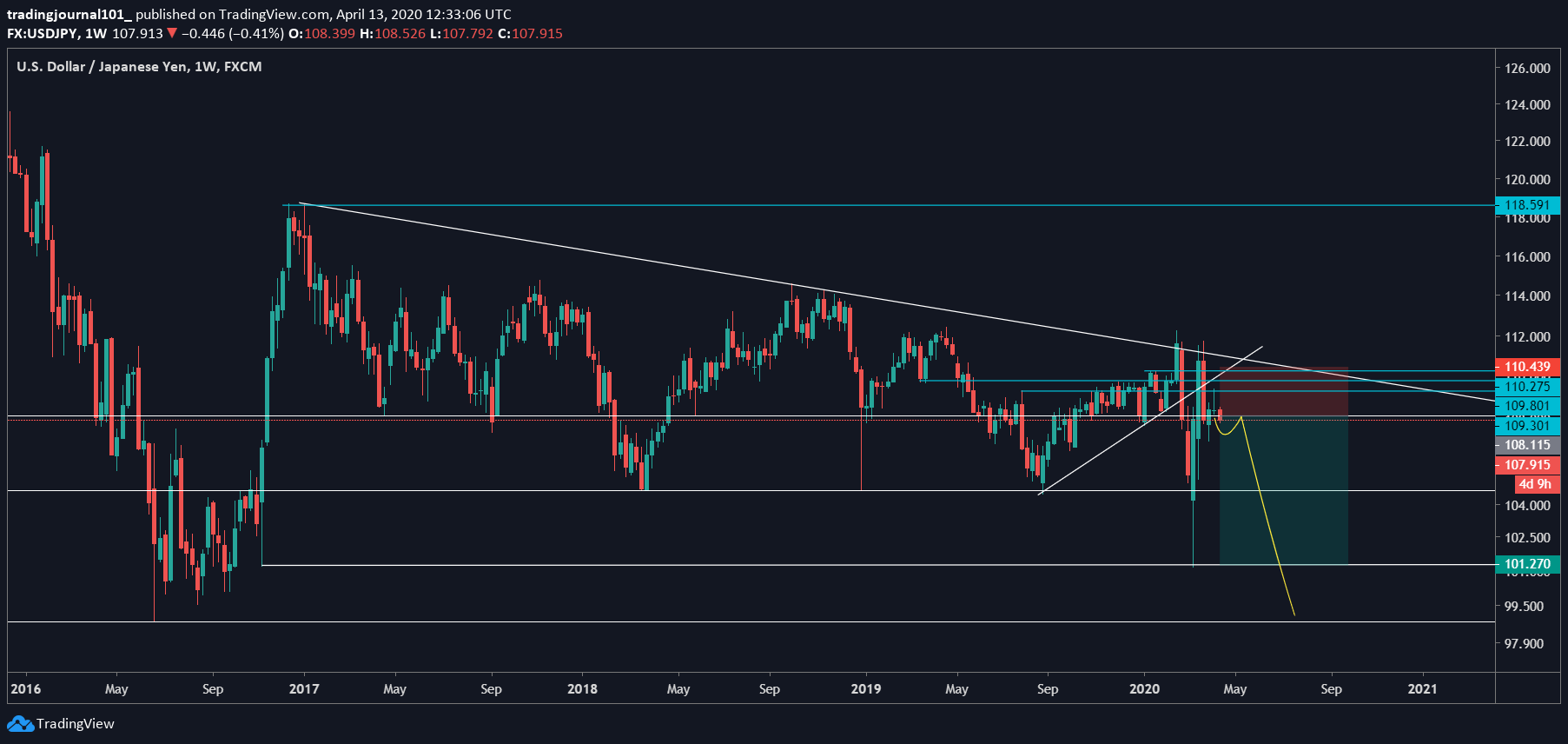Select the 110.275 price label
The image size is (1568, 744).
(x=1527, y=386)
